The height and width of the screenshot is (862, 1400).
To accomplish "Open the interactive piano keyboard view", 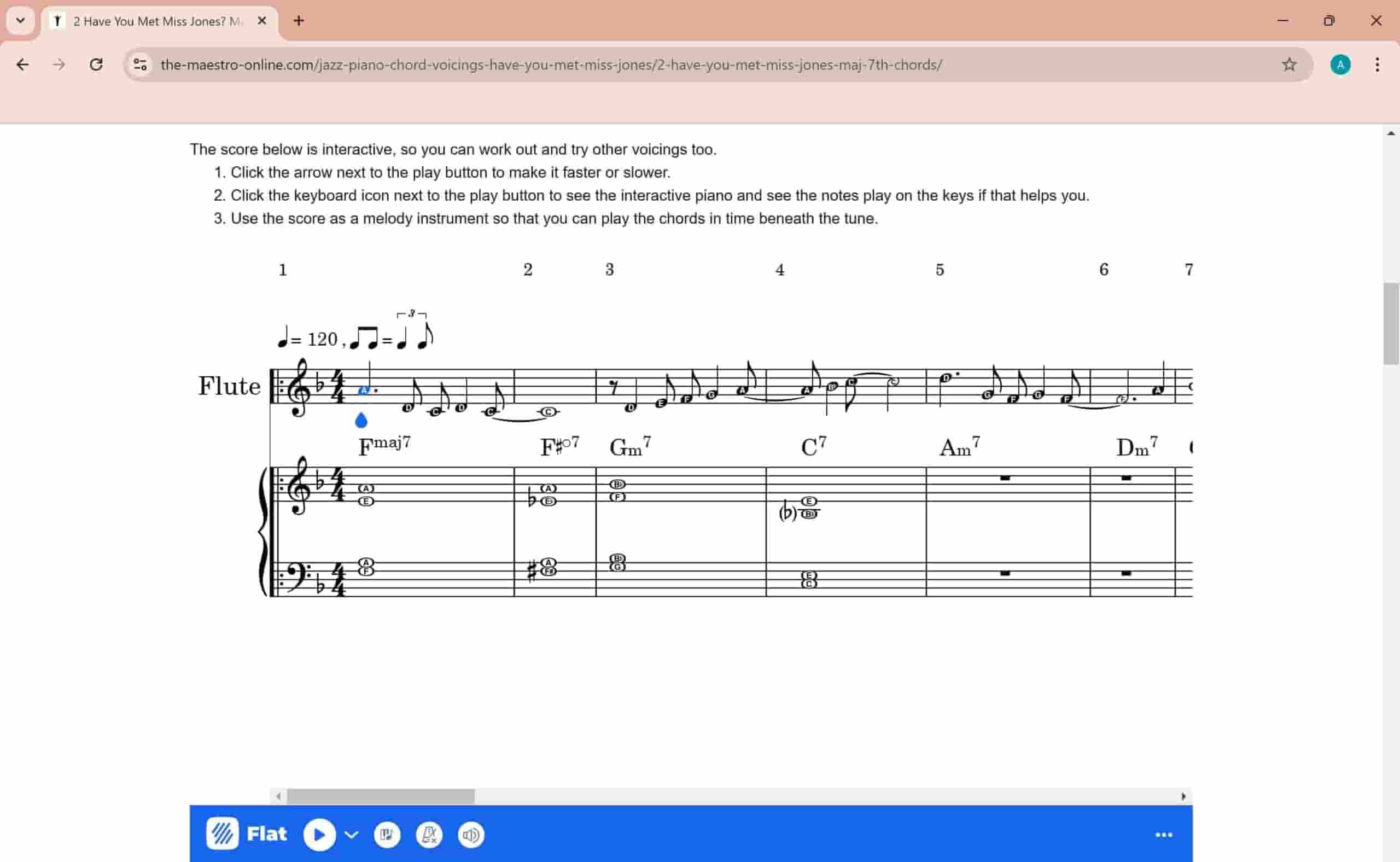I will [x=387, y=835].
